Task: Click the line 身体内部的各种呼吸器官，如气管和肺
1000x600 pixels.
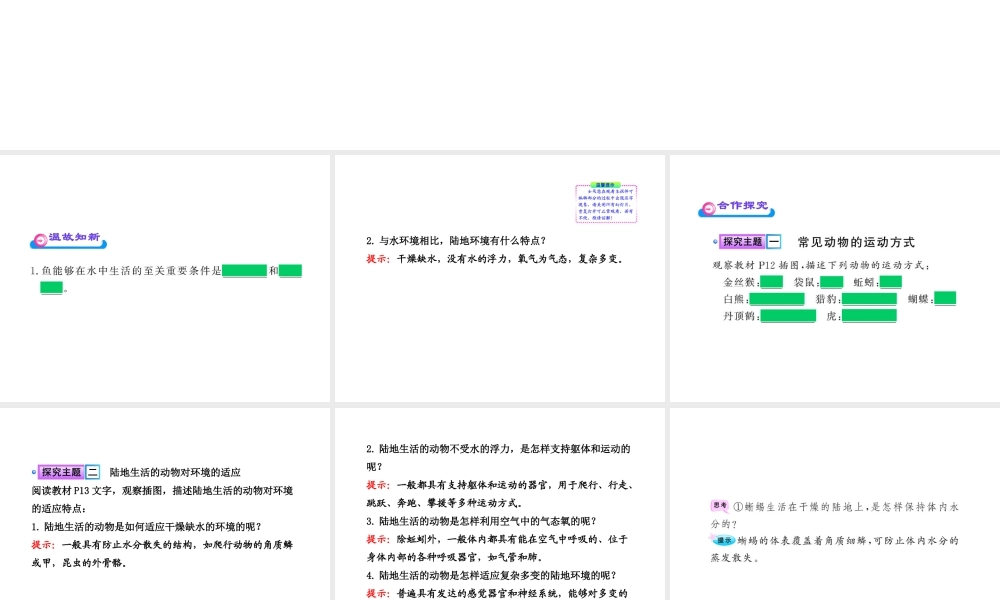Action: [455, 557]
